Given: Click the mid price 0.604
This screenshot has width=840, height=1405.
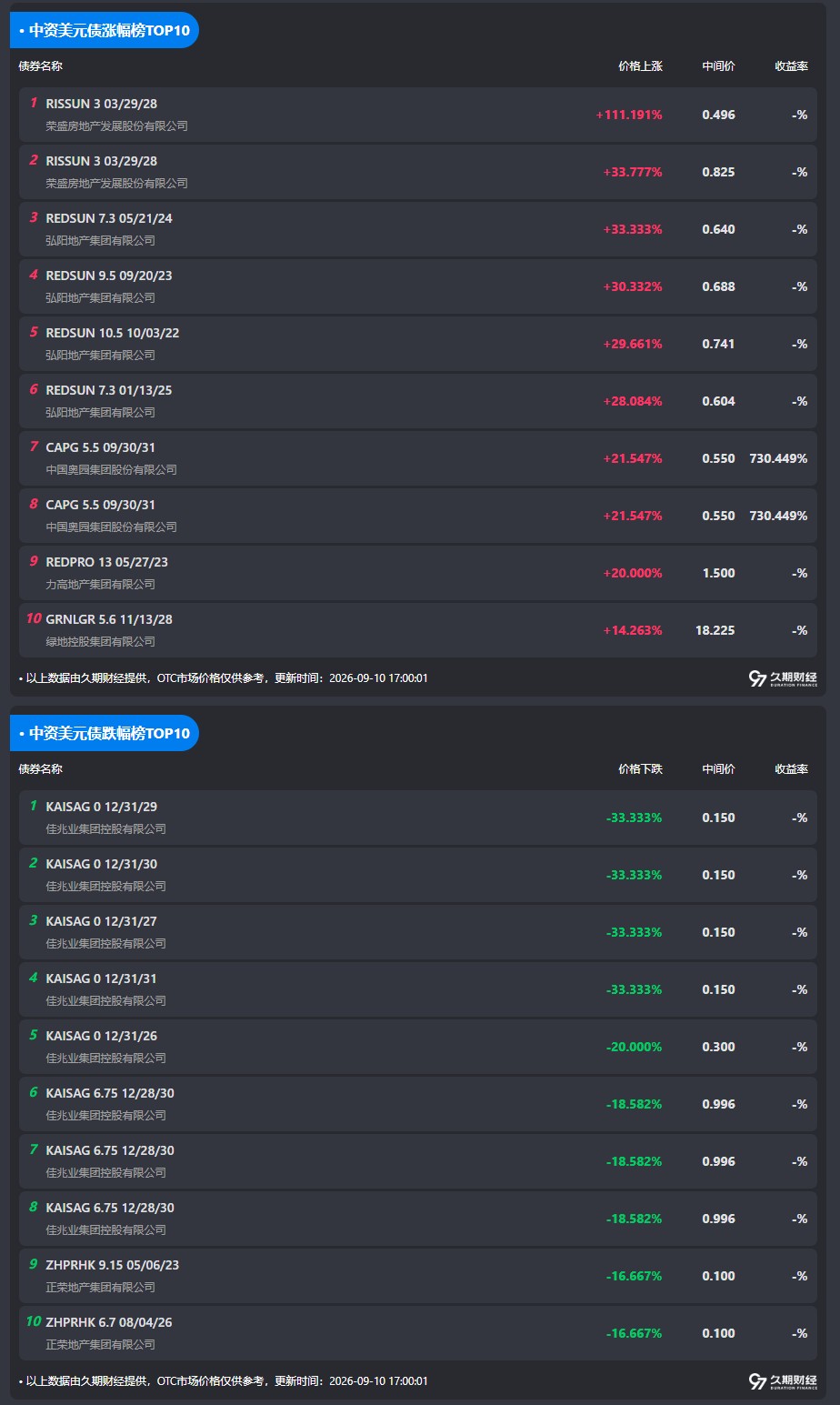Looking at the screenshot, I should pos(718,401).
